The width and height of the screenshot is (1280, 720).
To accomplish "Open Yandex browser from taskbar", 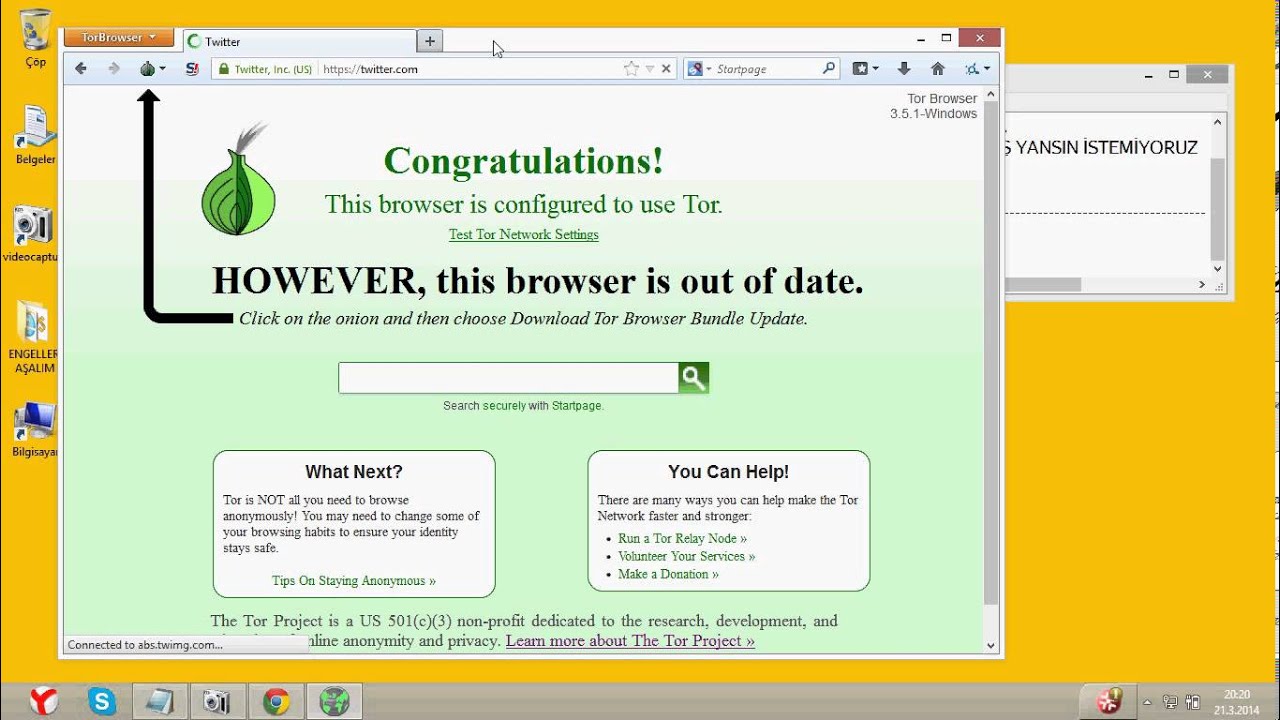I will pyautogui.click(x=44, y=701).
